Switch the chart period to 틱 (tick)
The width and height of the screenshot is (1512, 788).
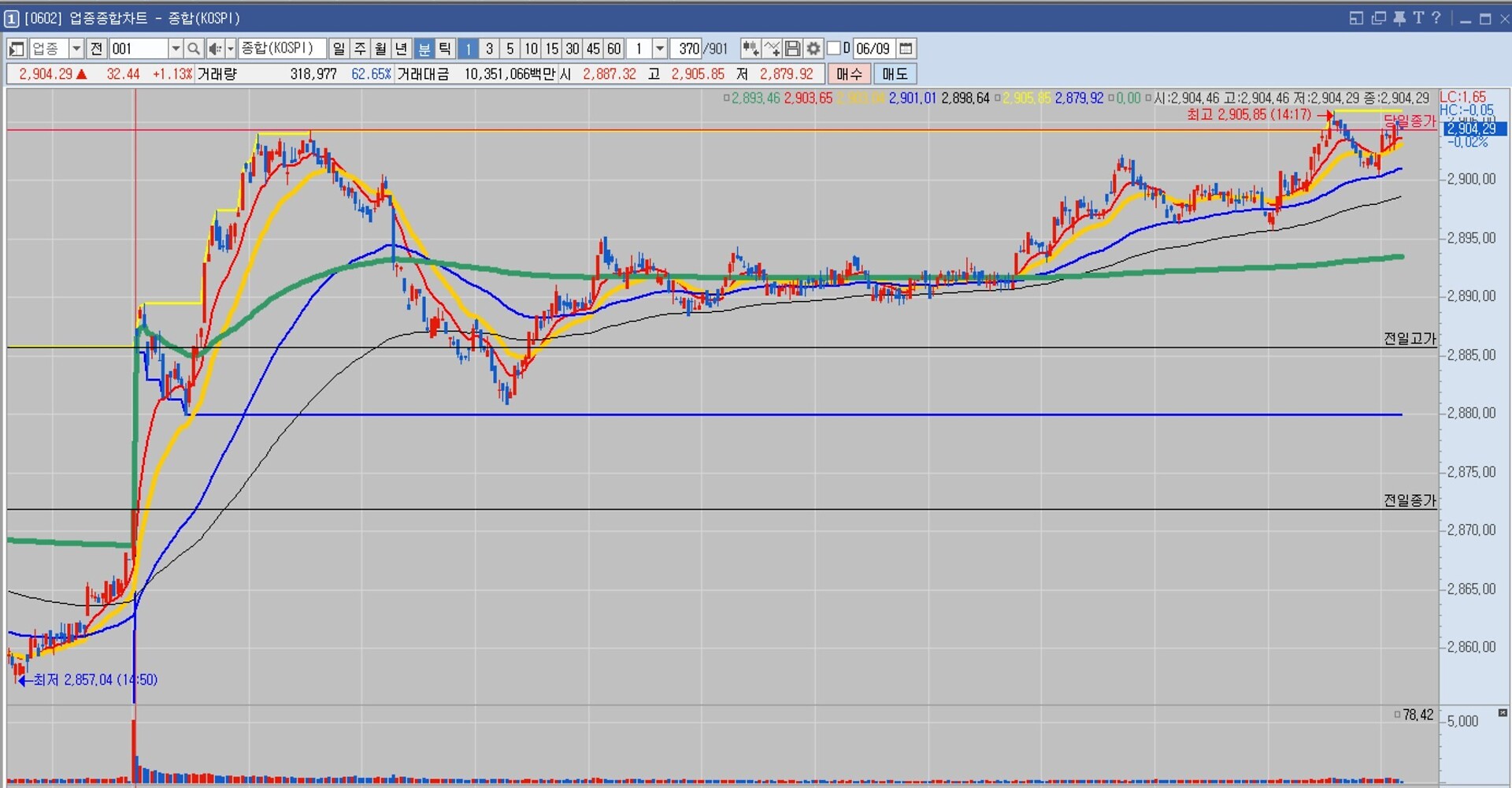(445, 49)
